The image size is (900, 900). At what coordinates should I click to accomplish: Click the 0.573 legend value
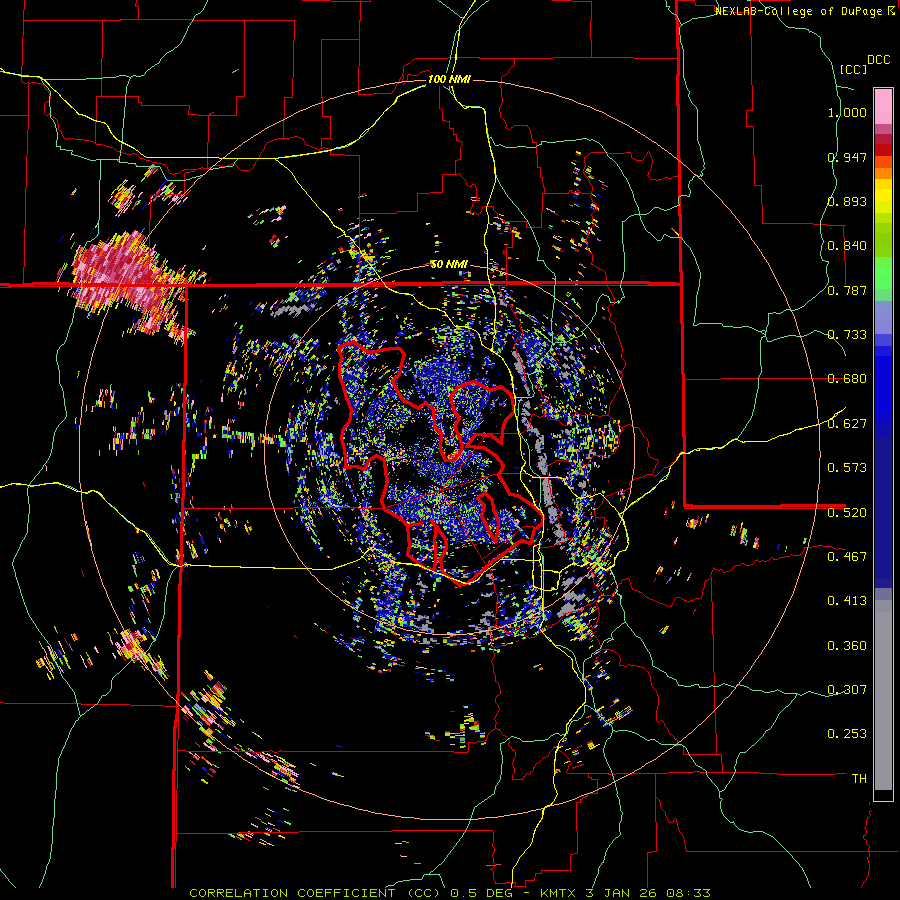pos(847,468)
